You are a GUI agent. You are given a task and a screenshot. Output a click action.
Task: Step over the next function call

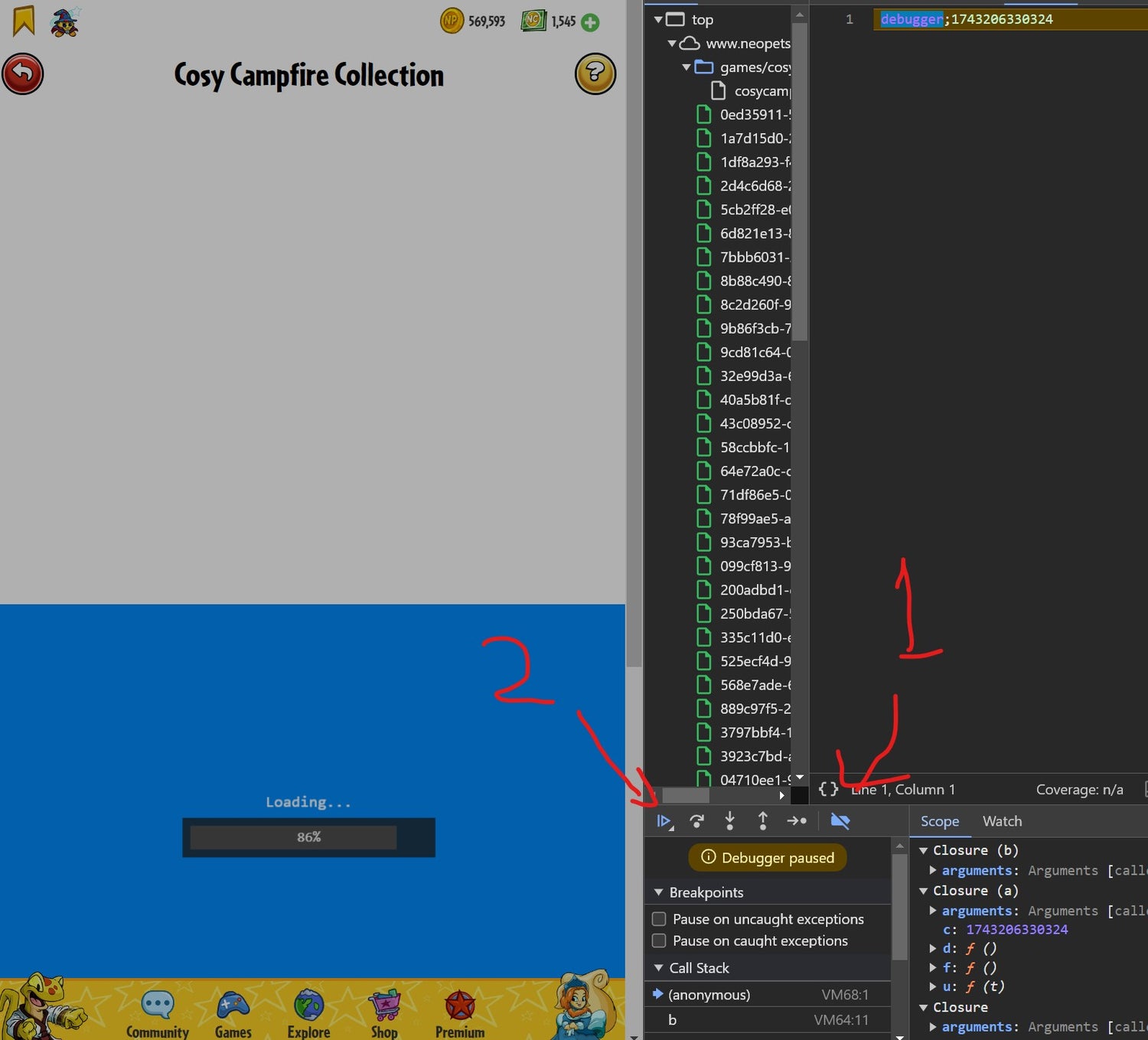tap(696, 821)
